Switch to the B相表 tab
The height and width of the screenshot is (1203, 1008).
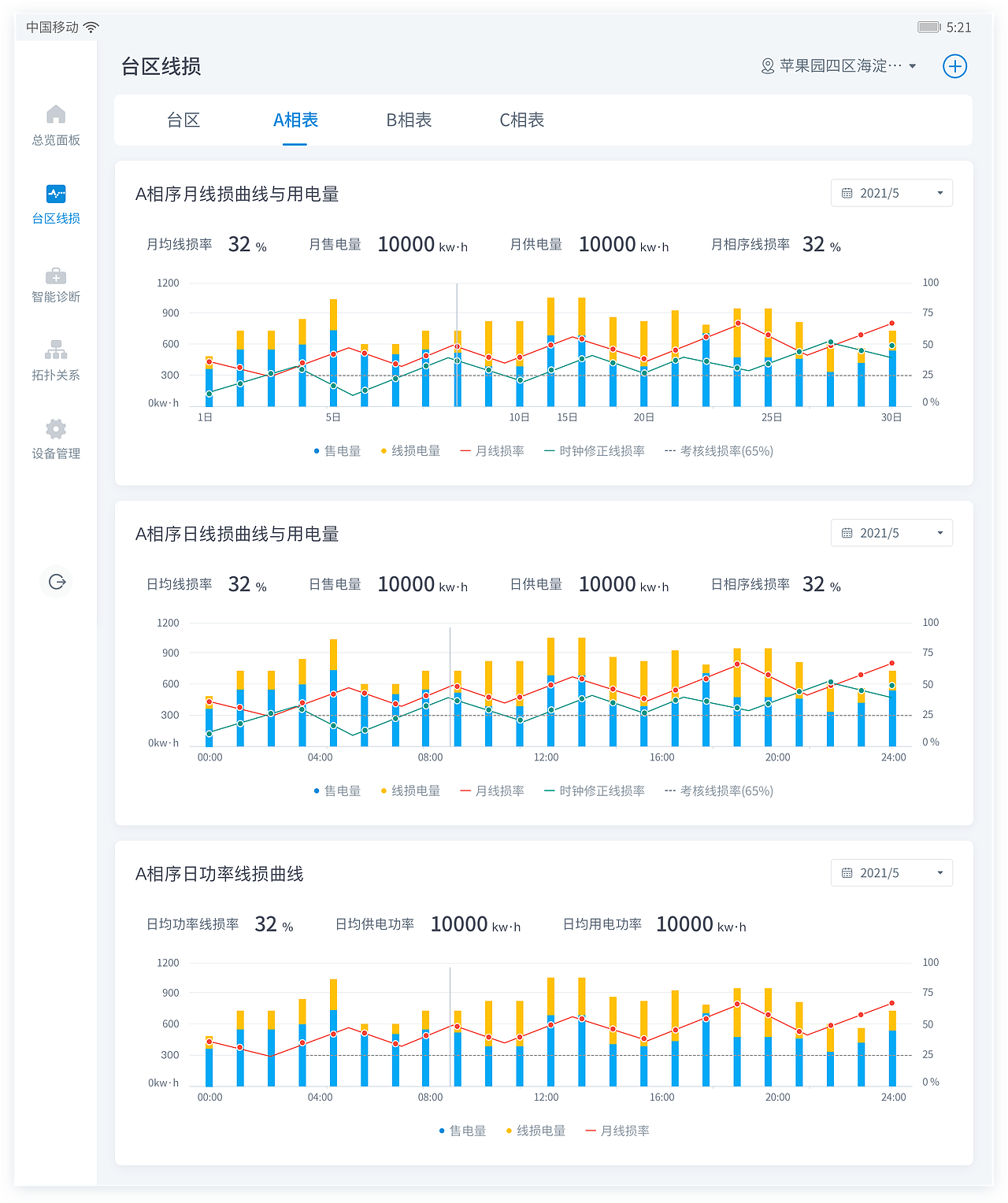pyautogui.click(x=407, y=120)
